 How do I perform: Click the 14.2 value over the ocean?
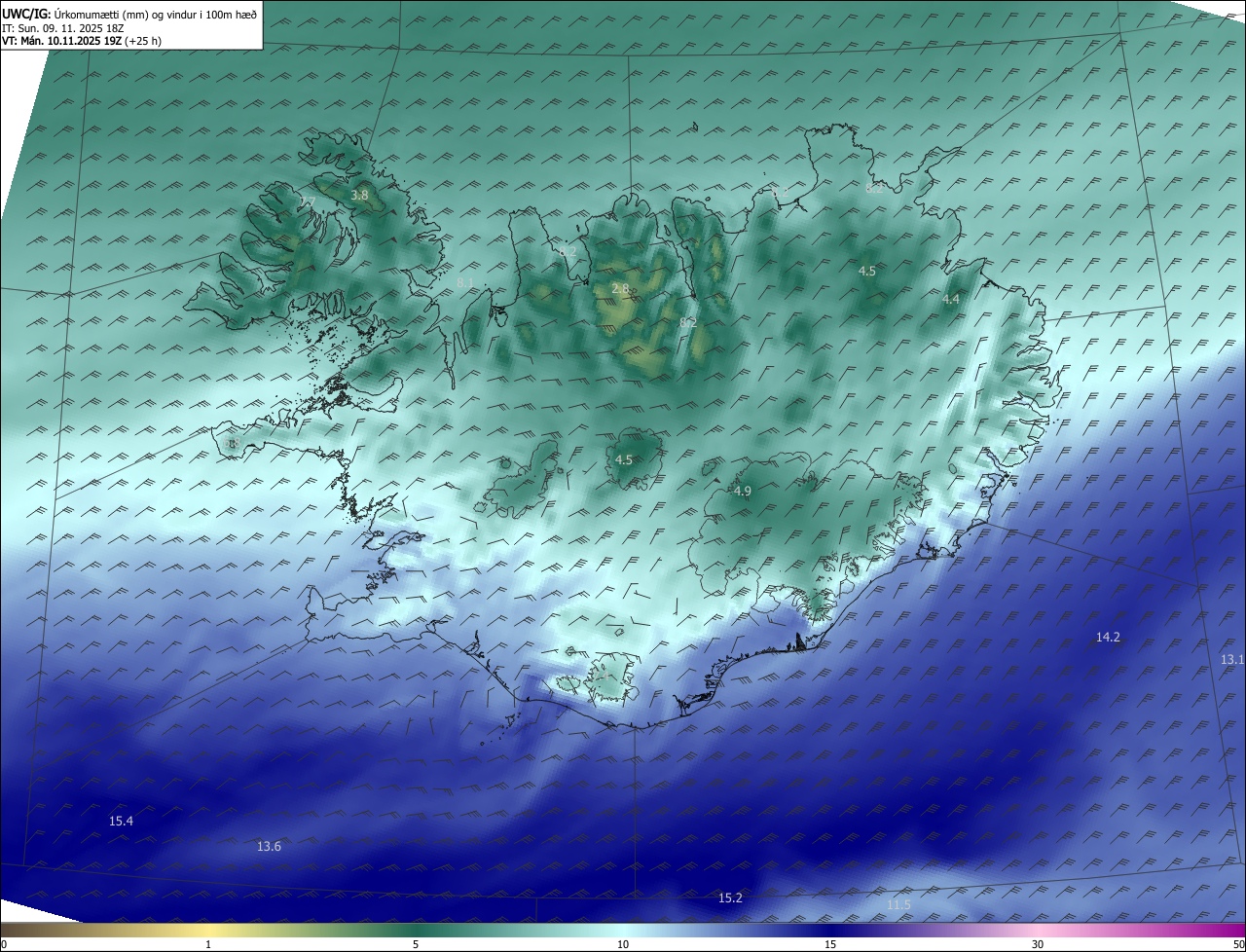(1108, 637)
